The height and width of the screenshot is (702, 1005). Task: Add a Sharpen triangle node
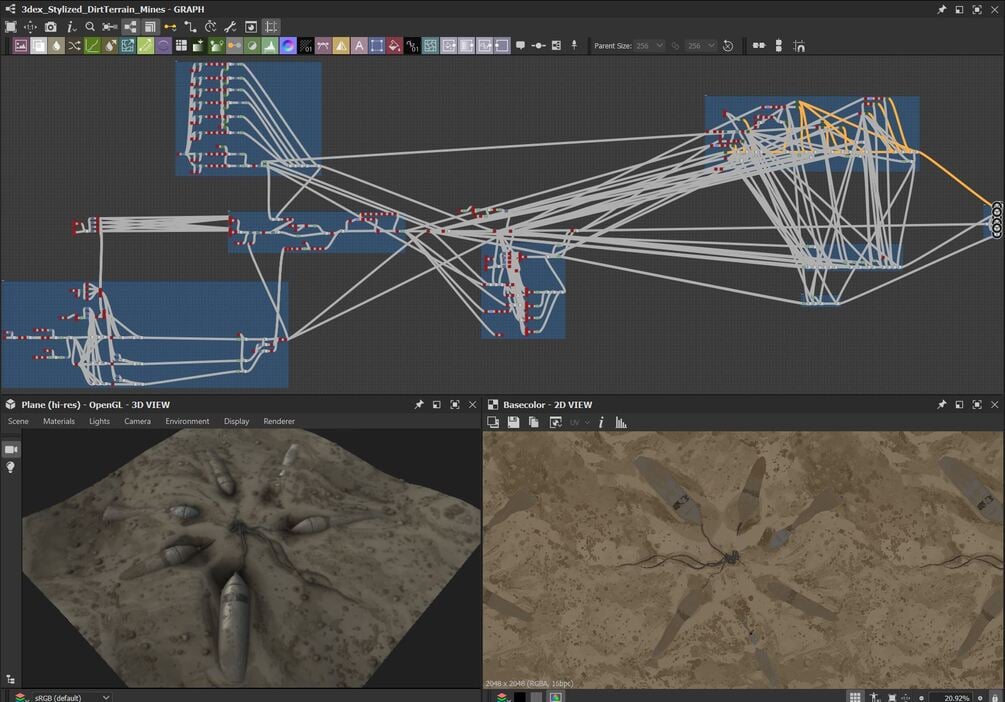pos(341,46)
